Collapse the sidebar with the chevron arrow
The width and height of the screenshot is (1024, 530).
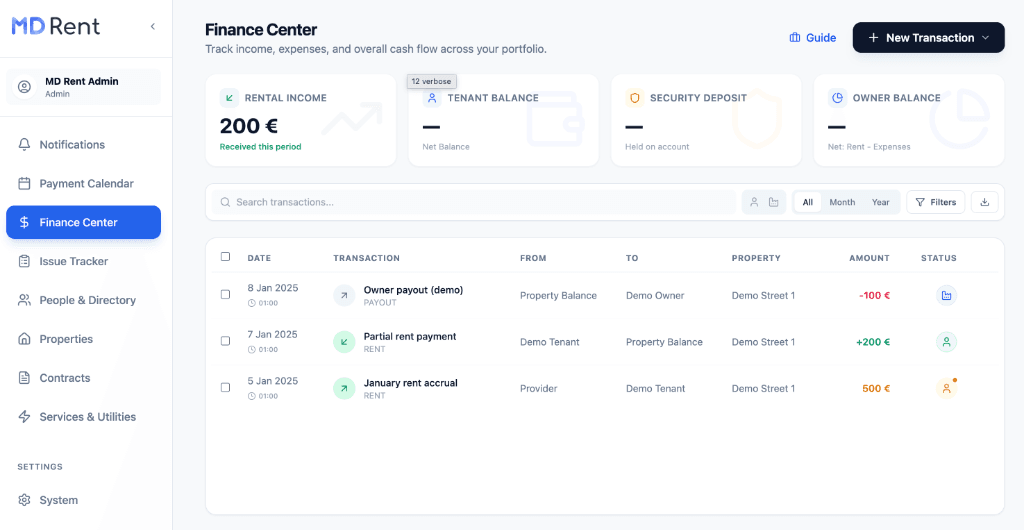point(153,26)
